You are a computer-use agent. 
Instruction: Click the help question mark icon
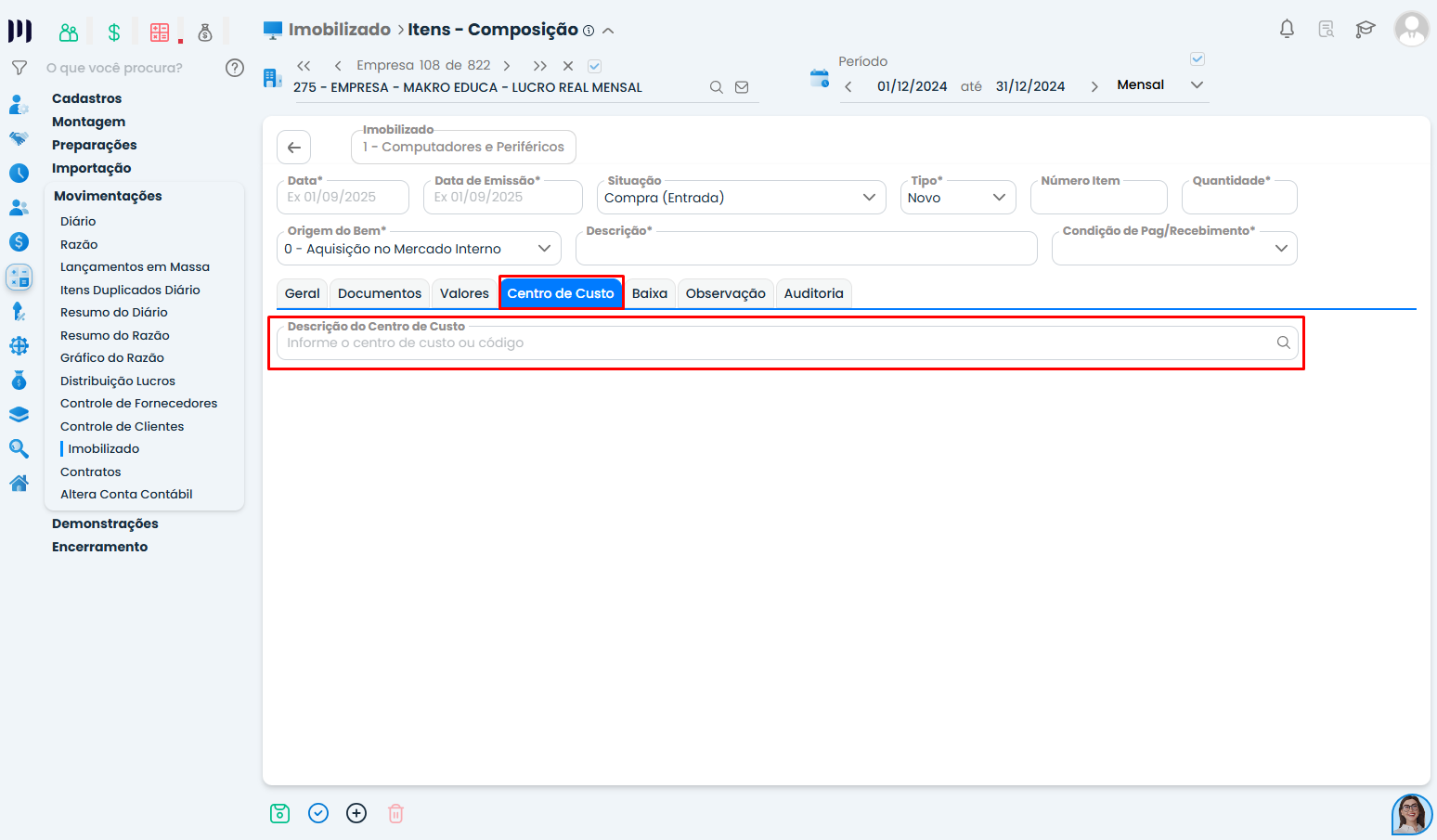(235, 68)
